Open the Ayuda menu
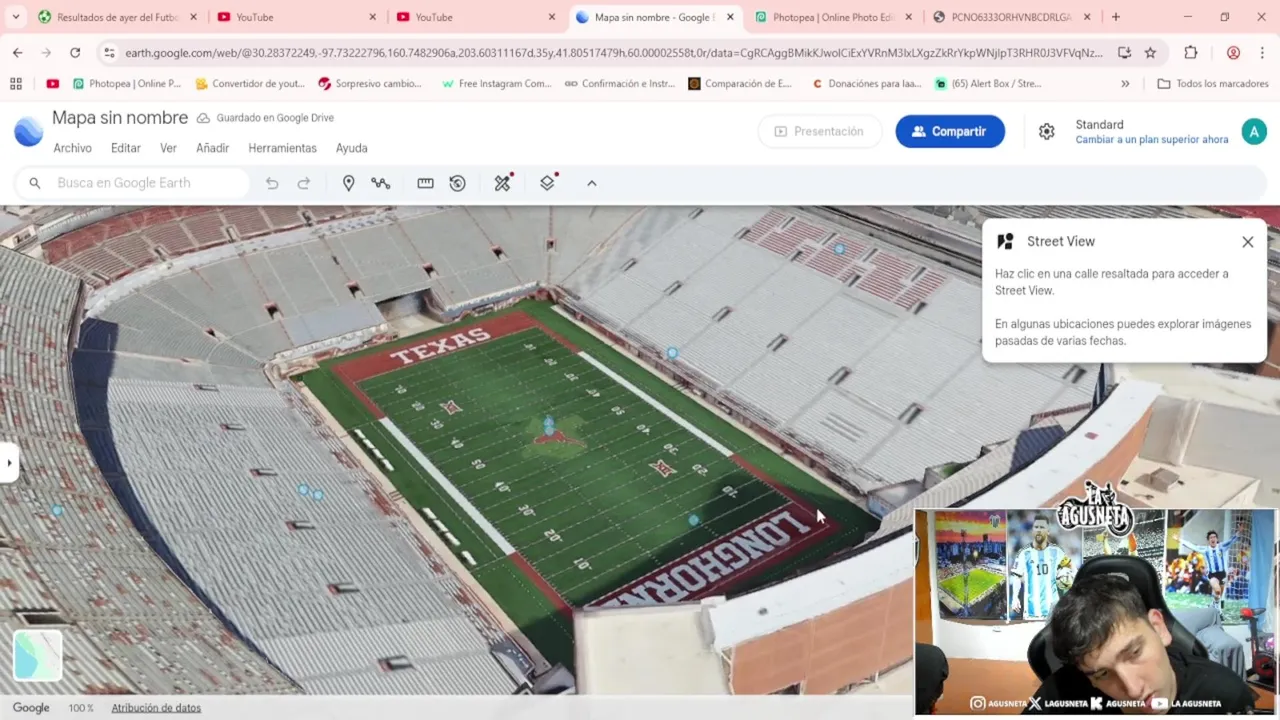The image size is (1280, 720). point(351,148)
